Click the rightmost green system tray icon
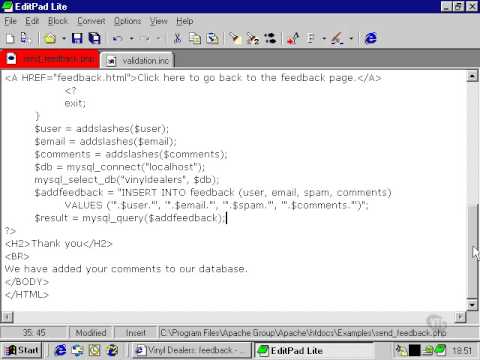 440,350
